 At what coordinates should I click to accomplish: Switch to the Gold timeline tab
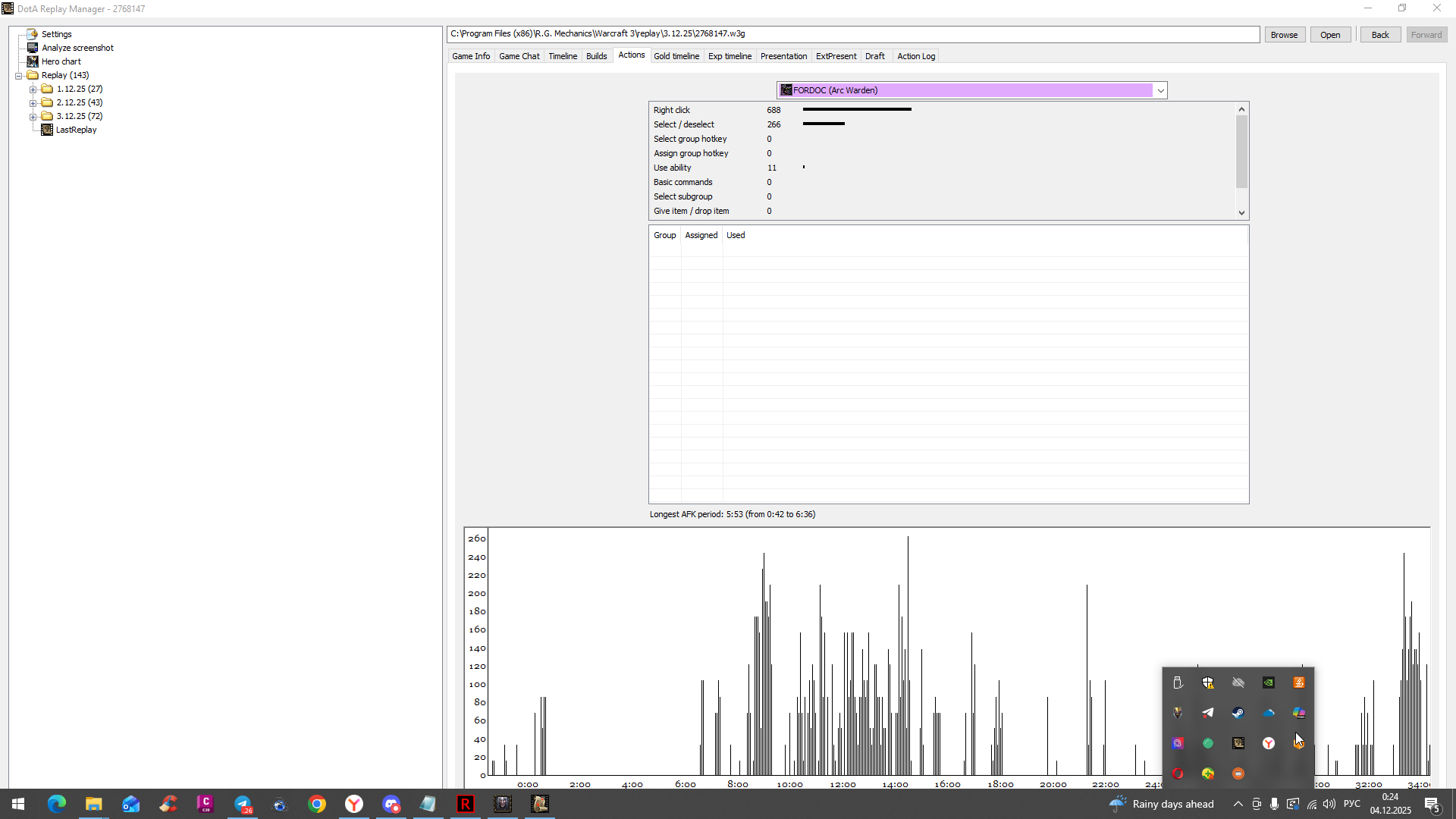pyautogui.click(x=676, y=56)
